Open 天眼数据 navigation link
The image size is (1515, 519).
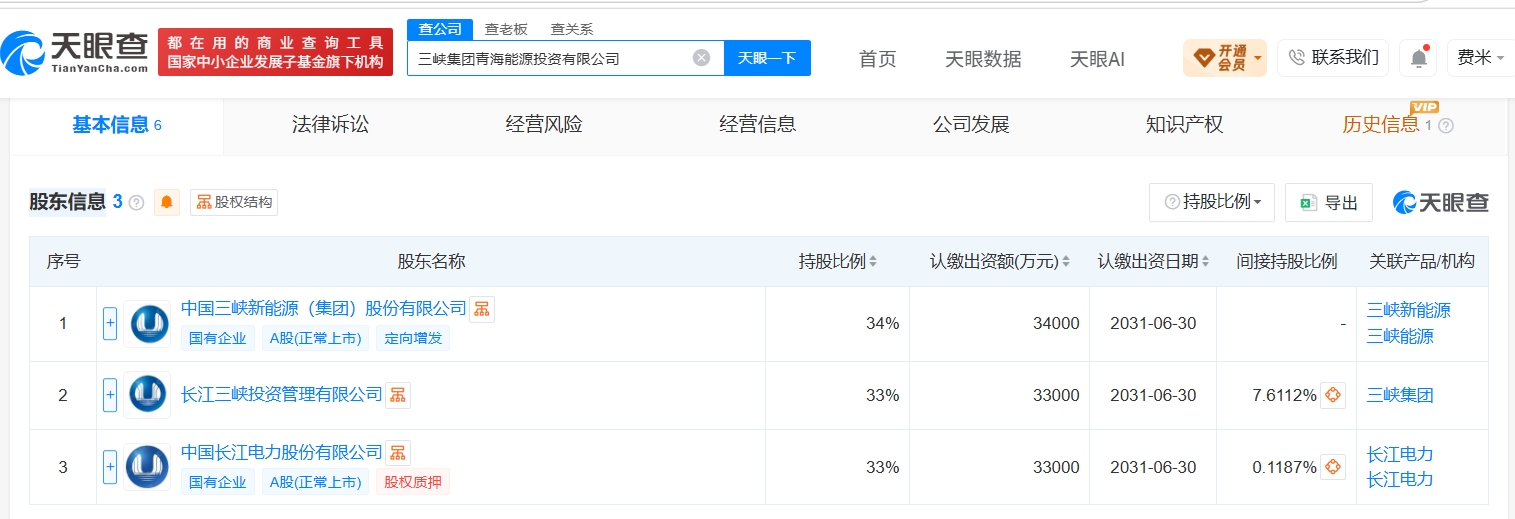[x=983, y=59]
